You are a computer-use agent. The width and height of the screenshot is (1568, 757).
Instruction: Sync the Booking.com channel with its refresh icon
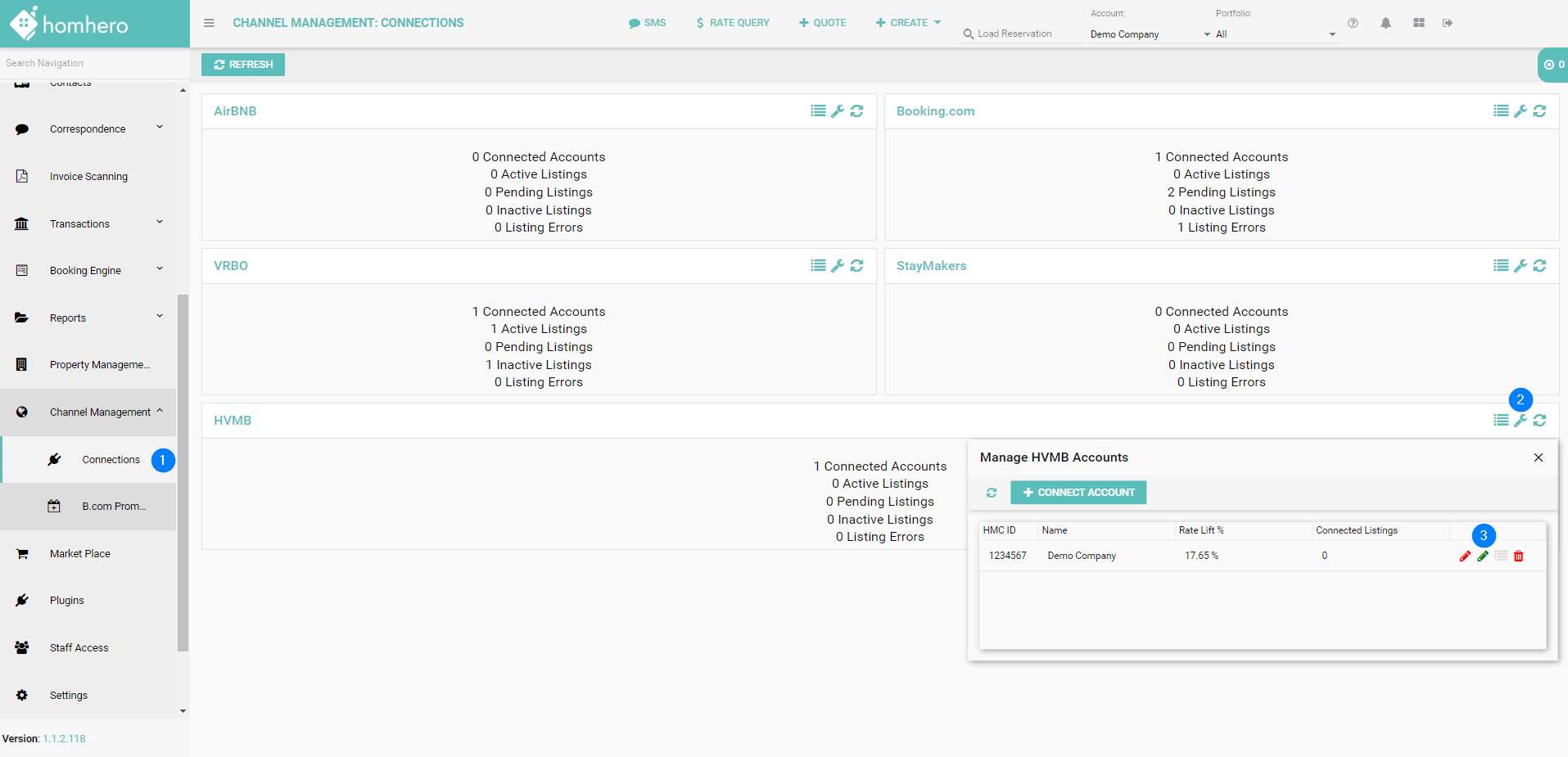point(1539,111)
